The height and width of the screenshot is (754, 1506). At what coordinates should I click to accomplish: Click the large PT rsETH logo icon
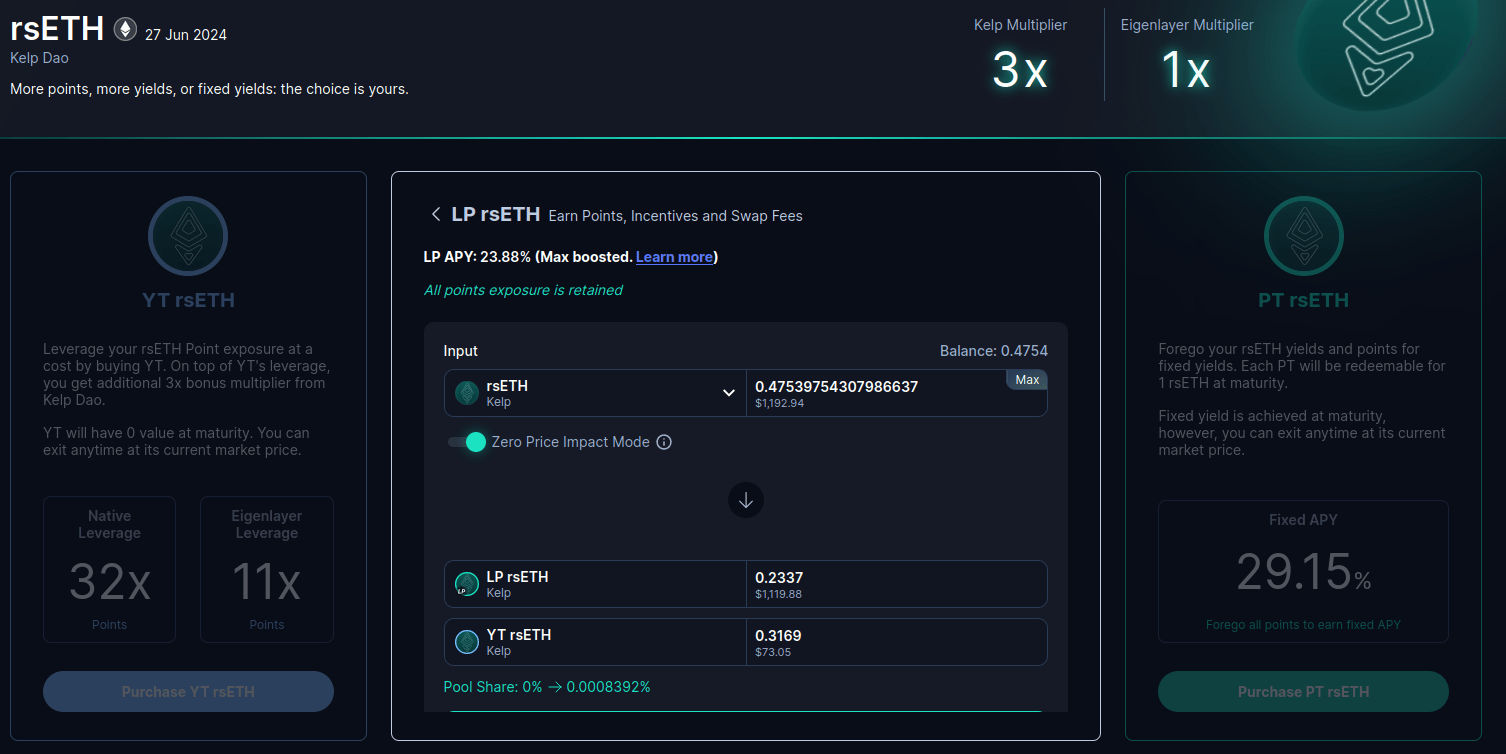(x=1303, y=236)
